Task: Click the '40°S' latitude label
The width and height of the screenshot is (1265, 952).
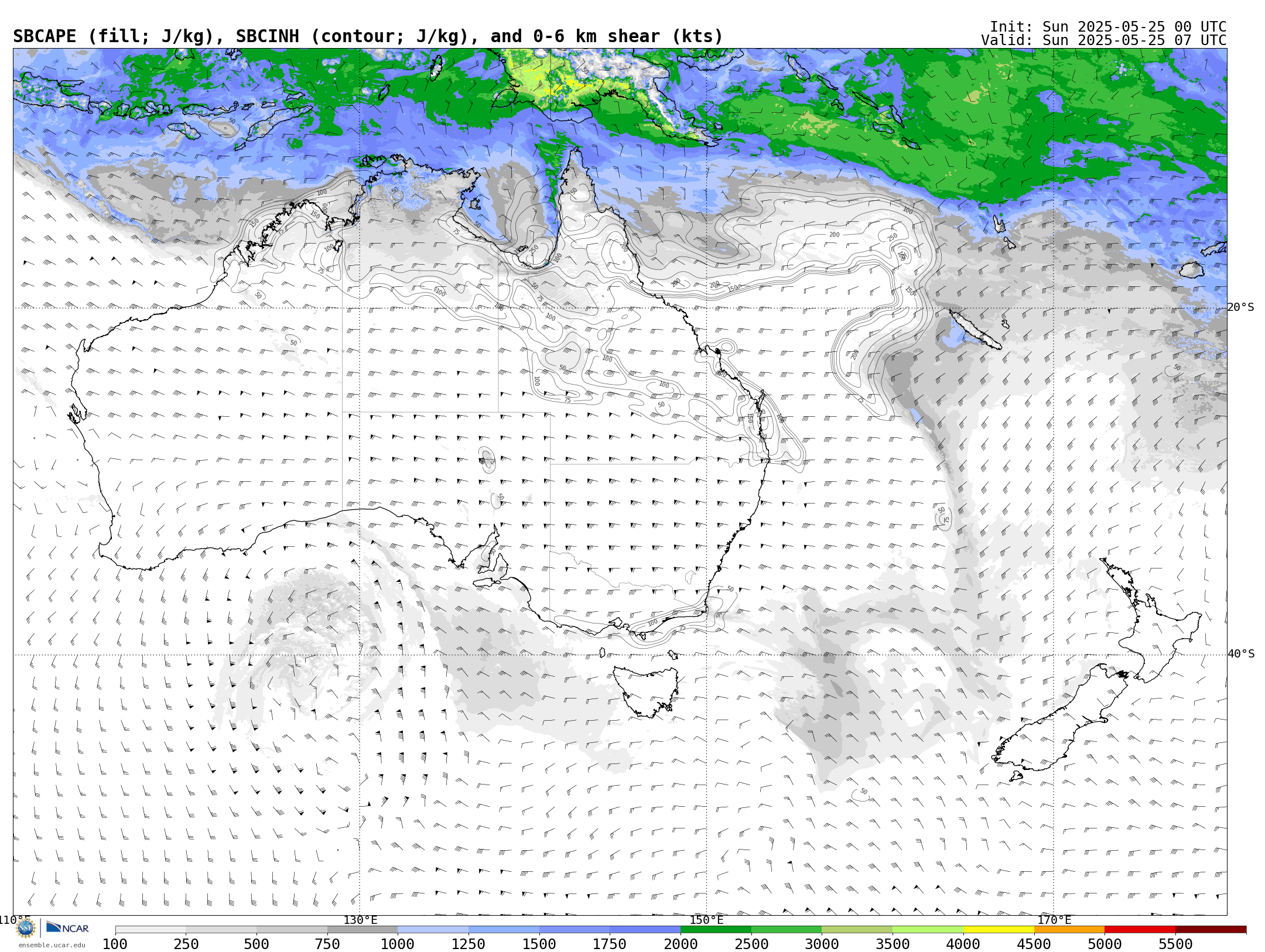Action: [x=1241, y=654]
